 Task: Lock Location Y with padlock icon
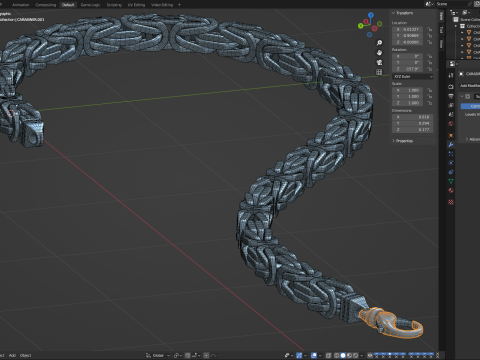(430, 36)
